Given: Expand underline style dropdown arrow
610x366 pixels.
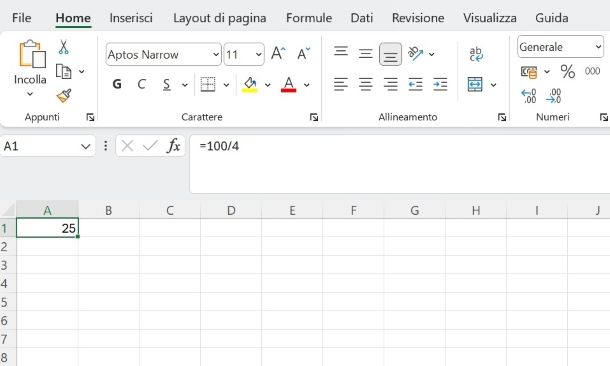Looking at the screenshot, I should click(x=185, y=85).
